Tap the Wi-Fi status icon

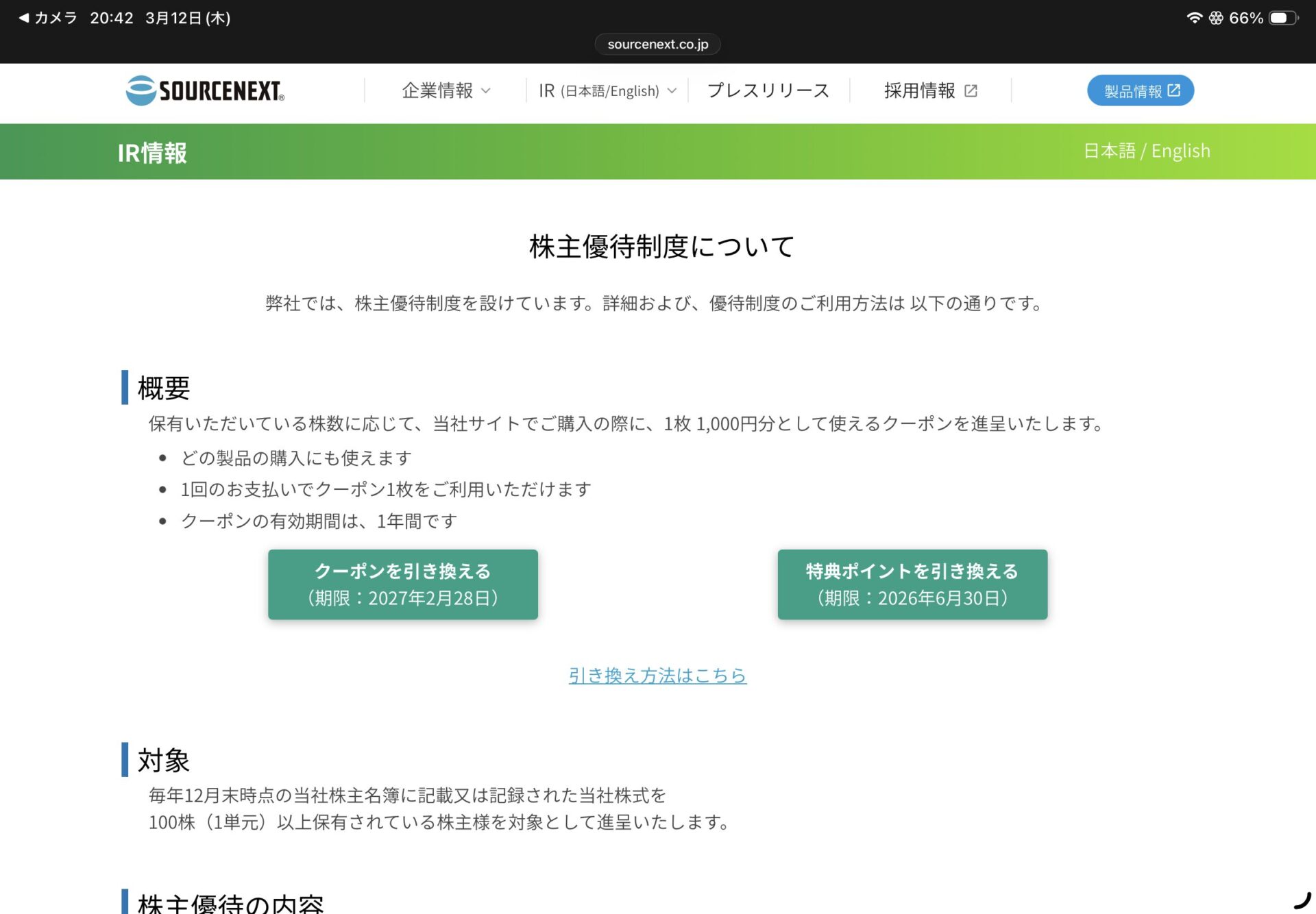pos(1194,18)
